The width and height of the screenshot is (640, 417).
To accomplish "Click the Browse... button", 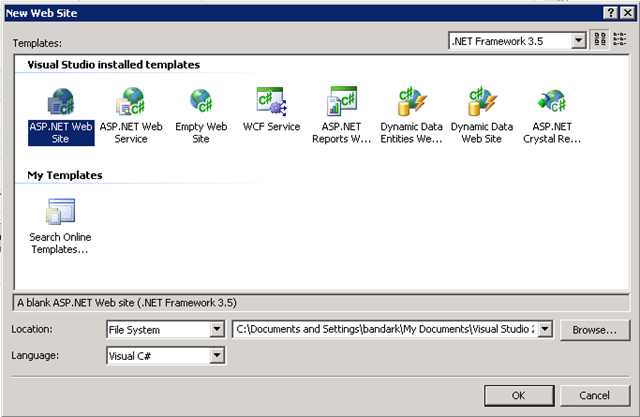I will [595, 330].
